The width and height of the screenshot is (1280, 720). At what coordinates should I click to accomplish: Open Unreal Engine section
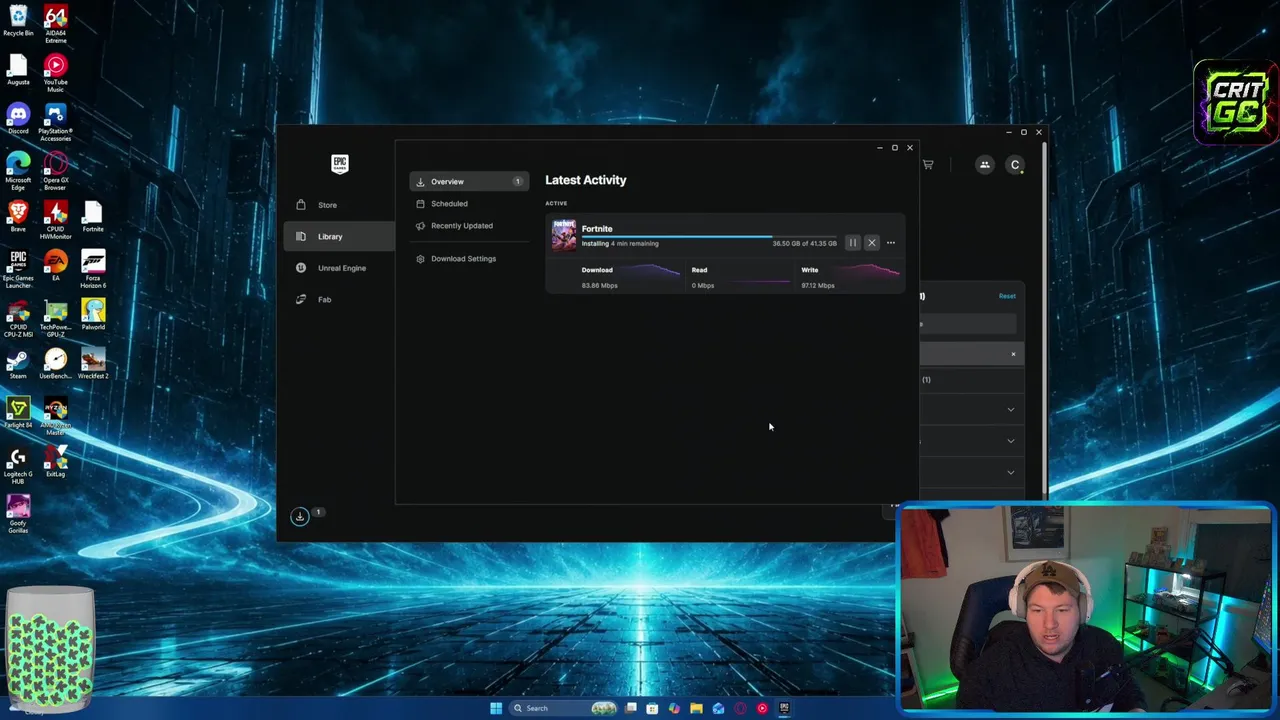pyautogui.click(x=339, y=268)
